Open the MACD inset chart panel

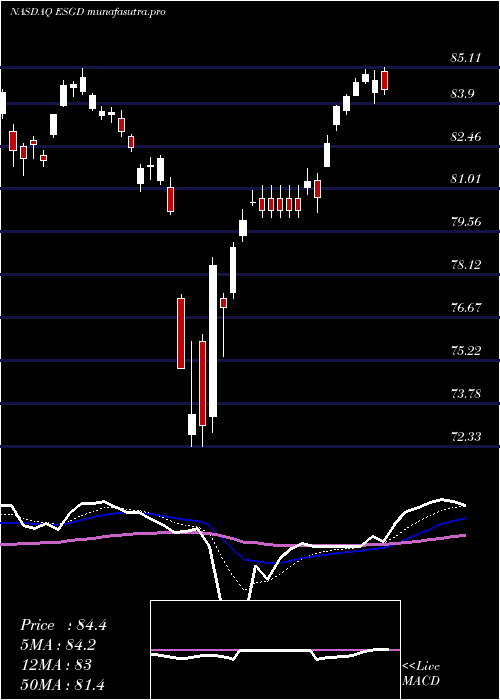pyautogui.click(x=275, y=650)
